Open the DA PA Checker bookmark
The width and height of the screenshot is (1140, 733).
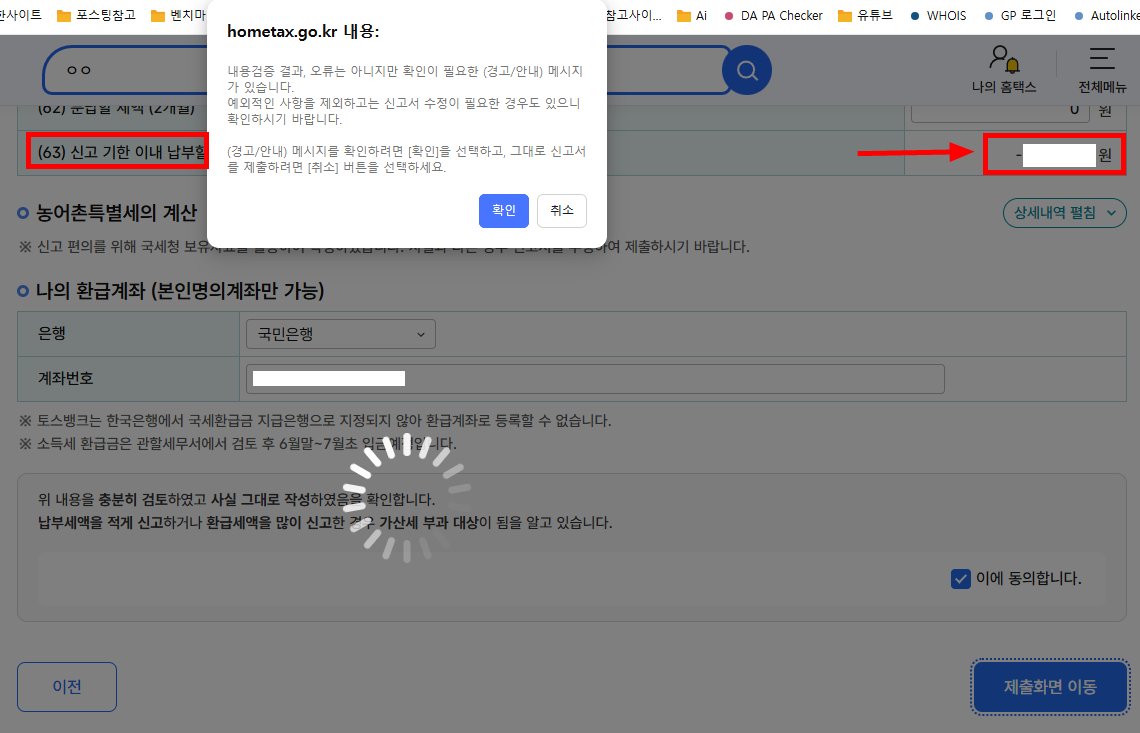[773, 15]
